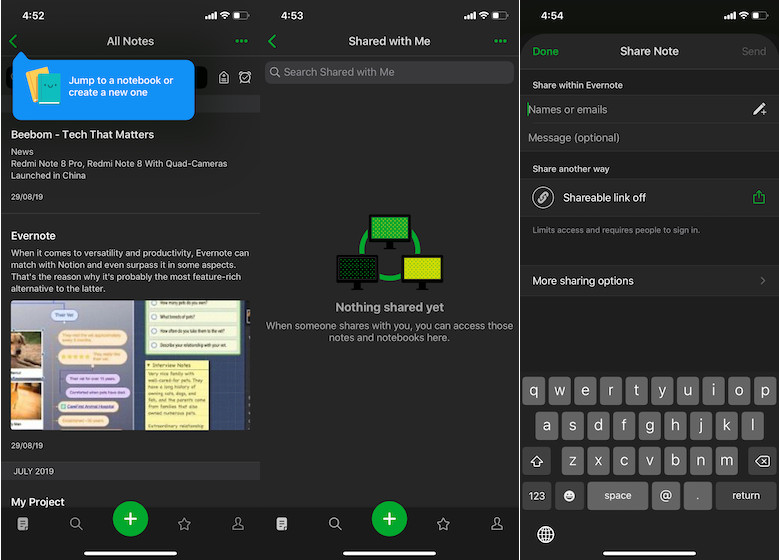Open More sharing options row
This screenshot has width=779, height=560.
tap(649, 281)
